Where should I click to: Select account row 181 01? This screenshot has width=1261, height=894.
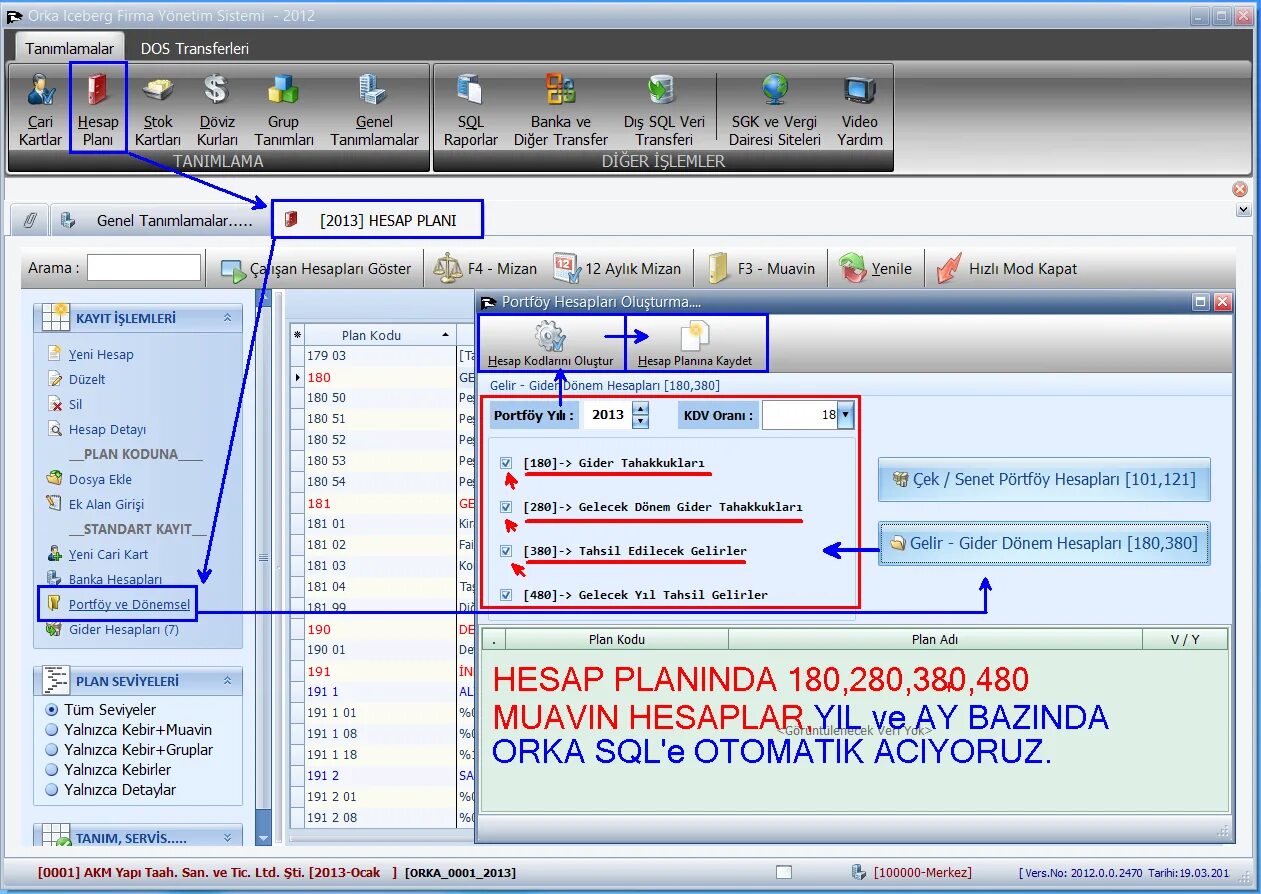coord(381,523)
